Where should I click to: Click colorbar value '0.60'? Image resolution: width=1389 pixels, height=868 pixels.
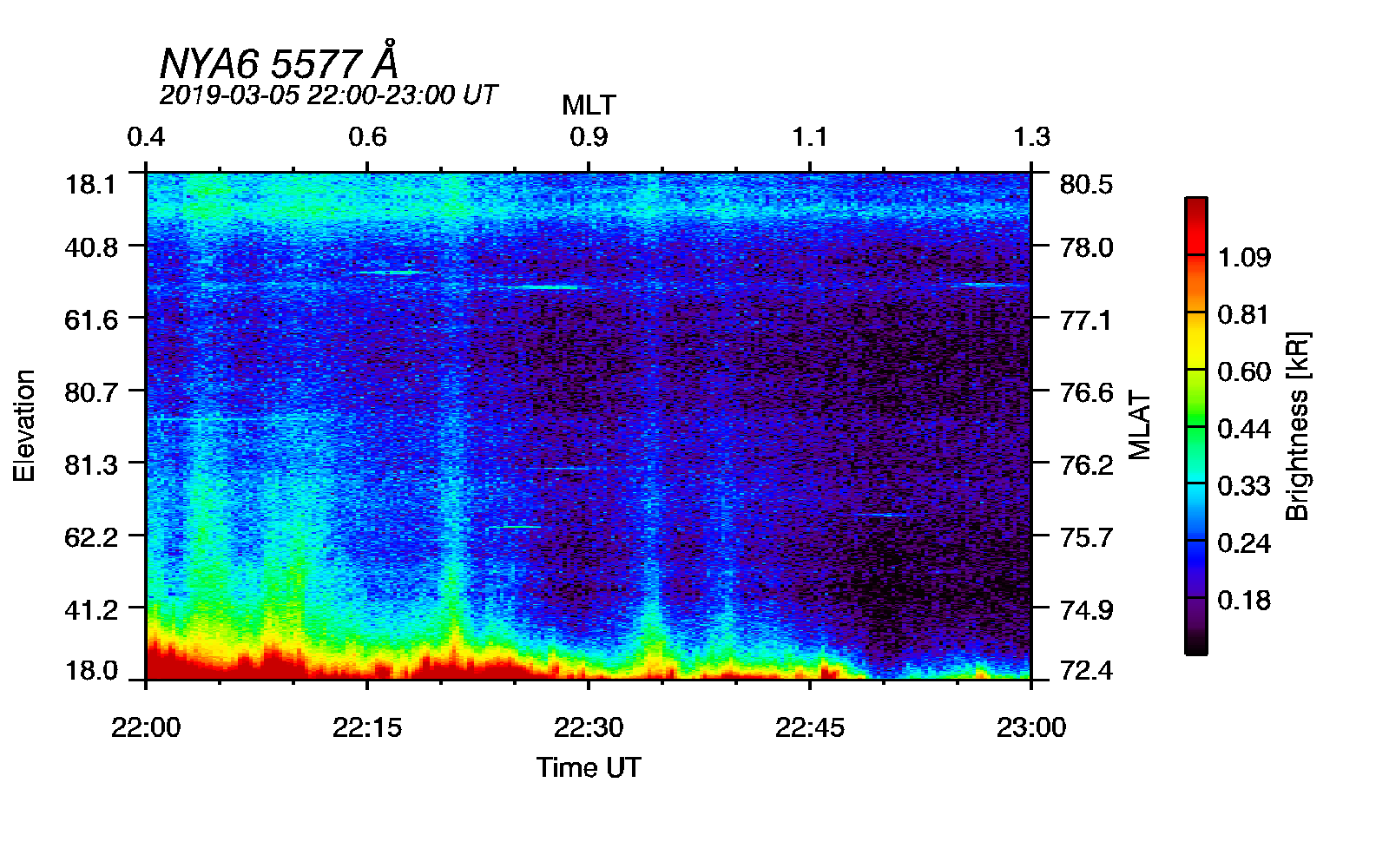point(1244,372)
